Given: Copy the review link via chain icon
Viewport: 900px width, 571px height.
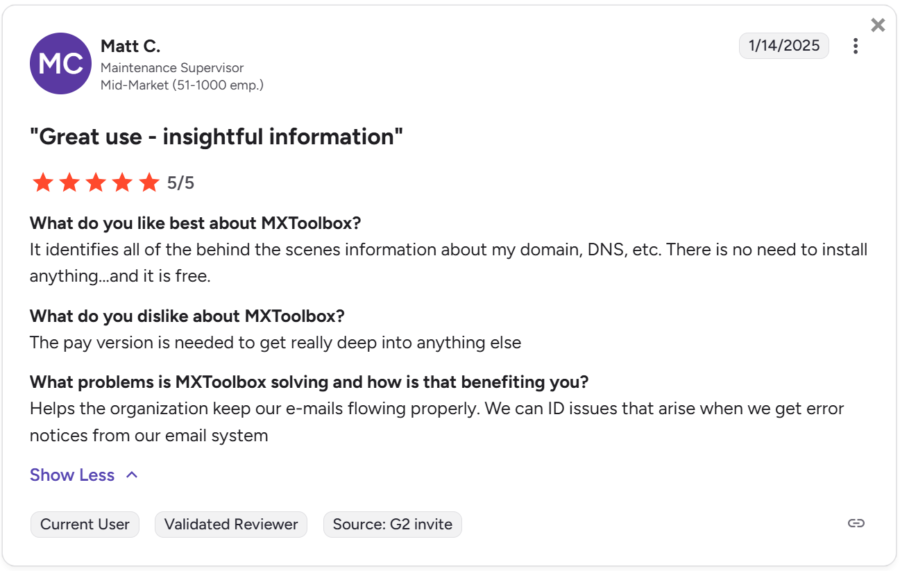Looking at the screenshot, I should 856,523.
